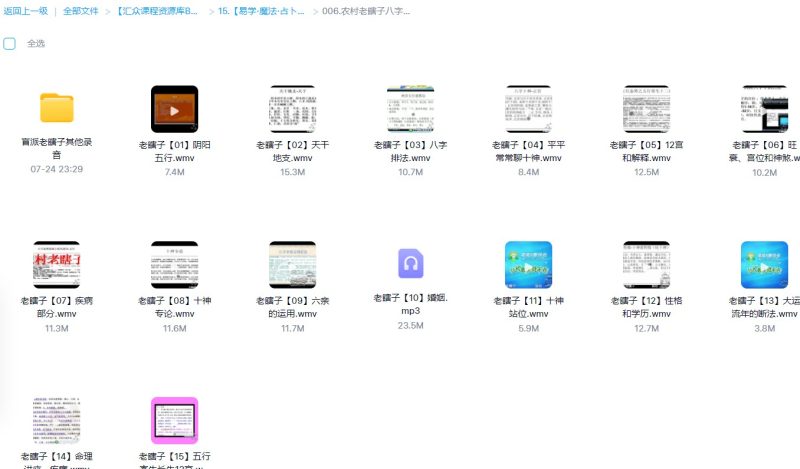Screen dimensions: 800x469
Task: Tick the 全选 select-all checkbox
Action: tap(9, 44)
